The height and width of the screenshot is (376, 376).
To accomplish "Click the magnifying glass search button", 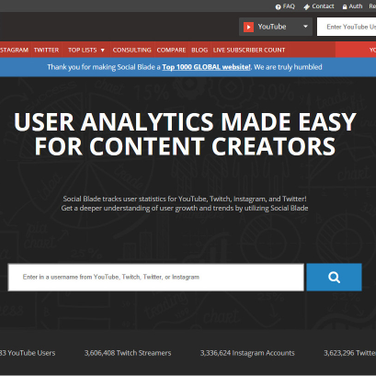I will pyautogui.click(x=334, y=277).
